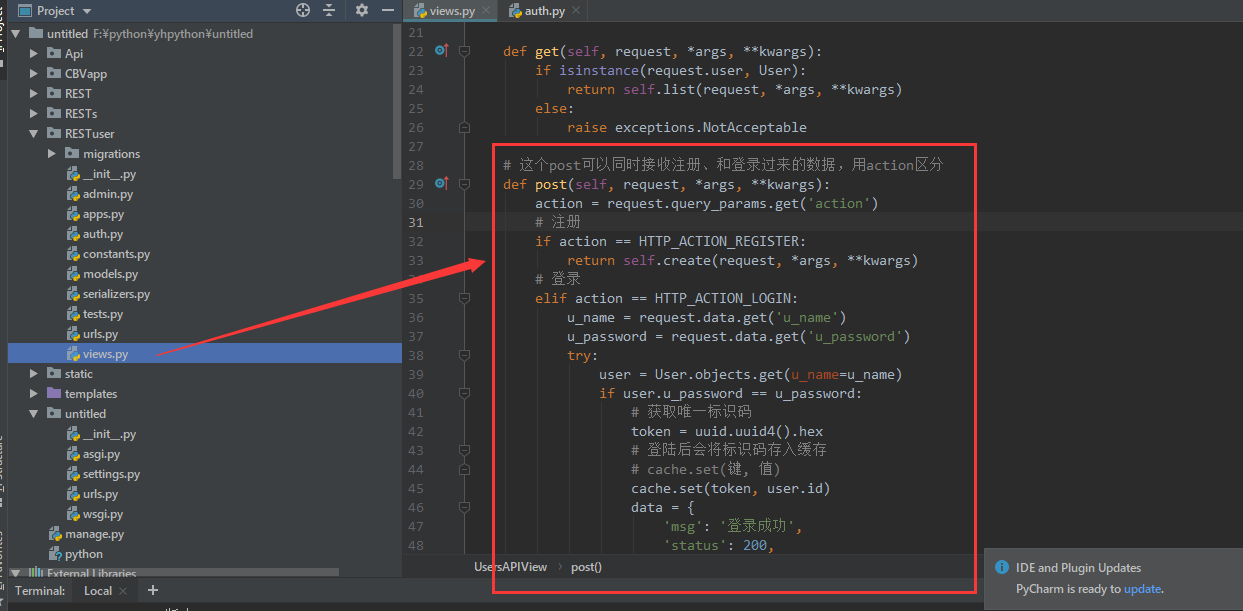Locate current file in Project tree (crosshair icon)

click(x=303, y=10)
